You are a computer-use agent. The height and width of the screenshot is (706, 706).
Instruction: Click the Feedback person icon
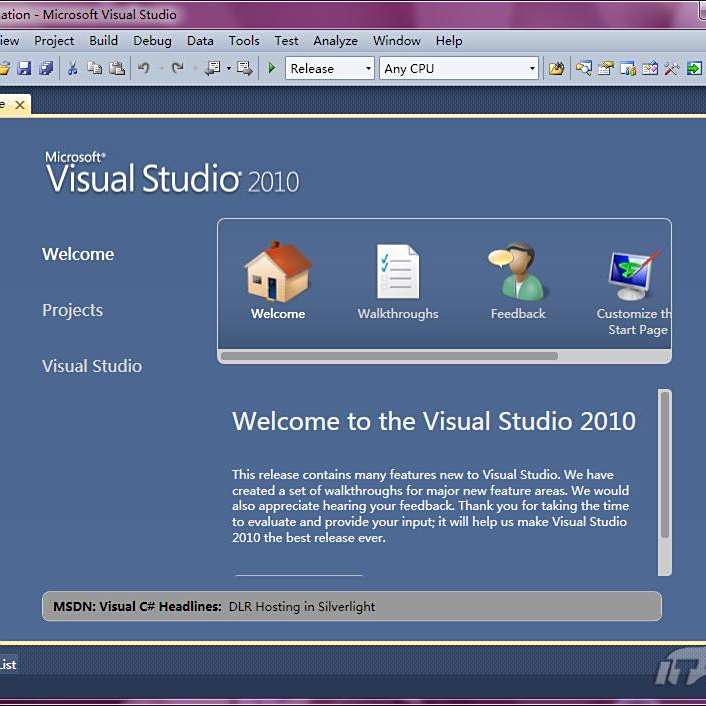[517, 272]
